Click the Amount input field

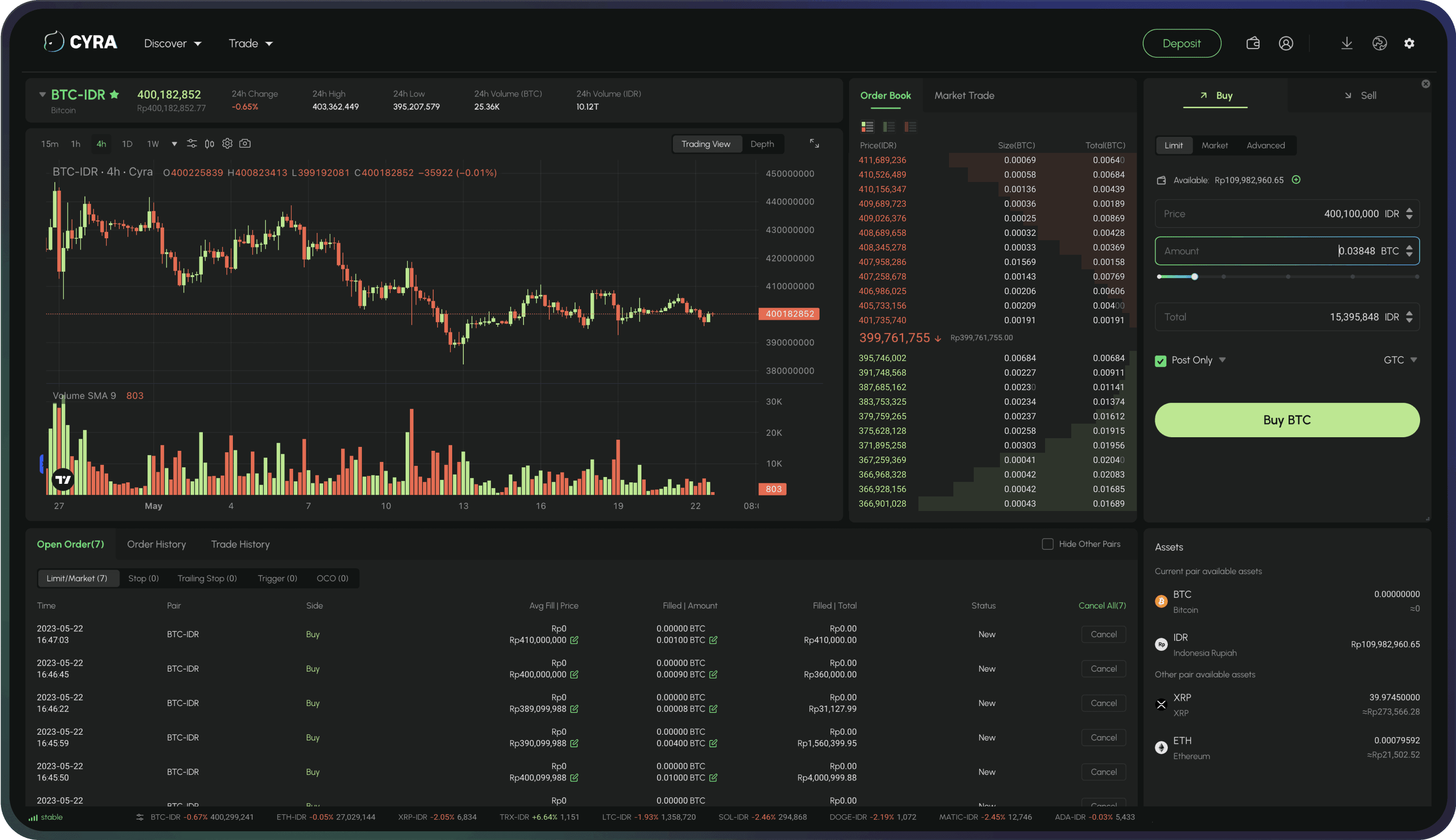(1287, 251)
